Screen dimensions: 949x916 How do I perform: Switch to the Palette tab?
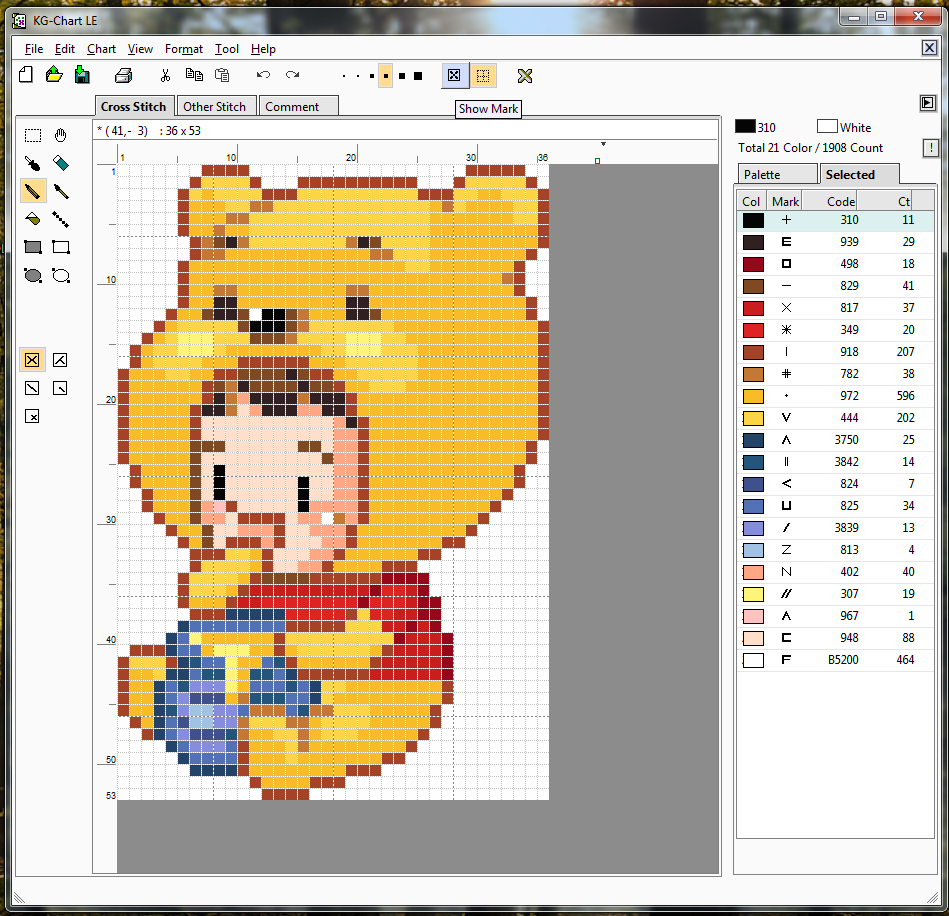(778, 174)
